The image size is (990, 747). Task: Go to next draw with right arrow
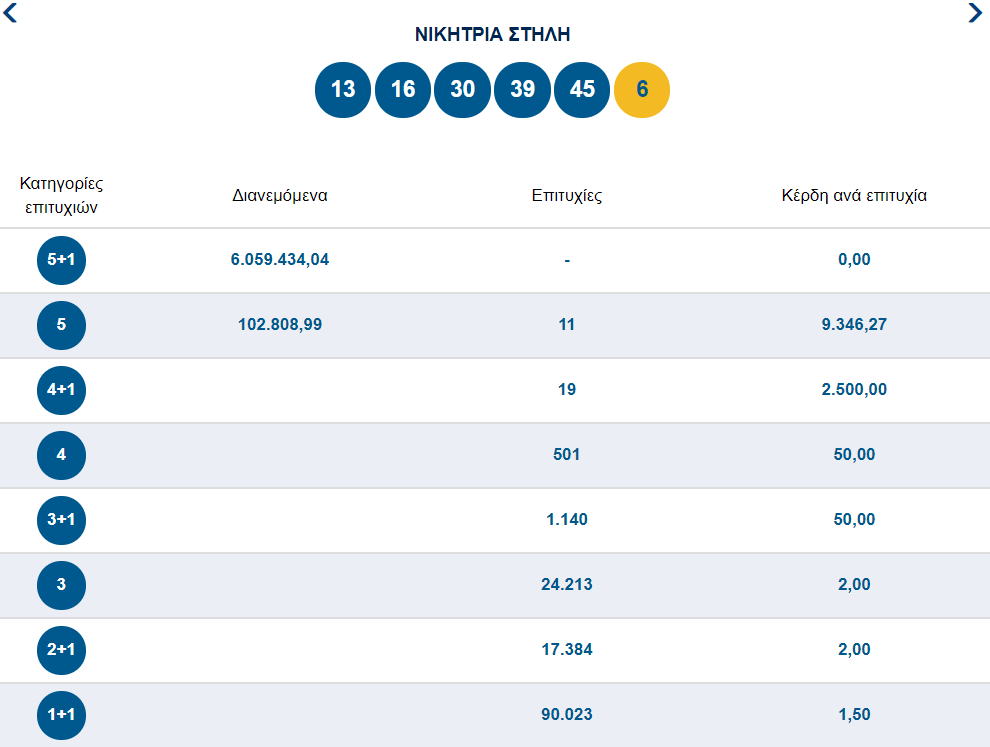coord(976,13)
